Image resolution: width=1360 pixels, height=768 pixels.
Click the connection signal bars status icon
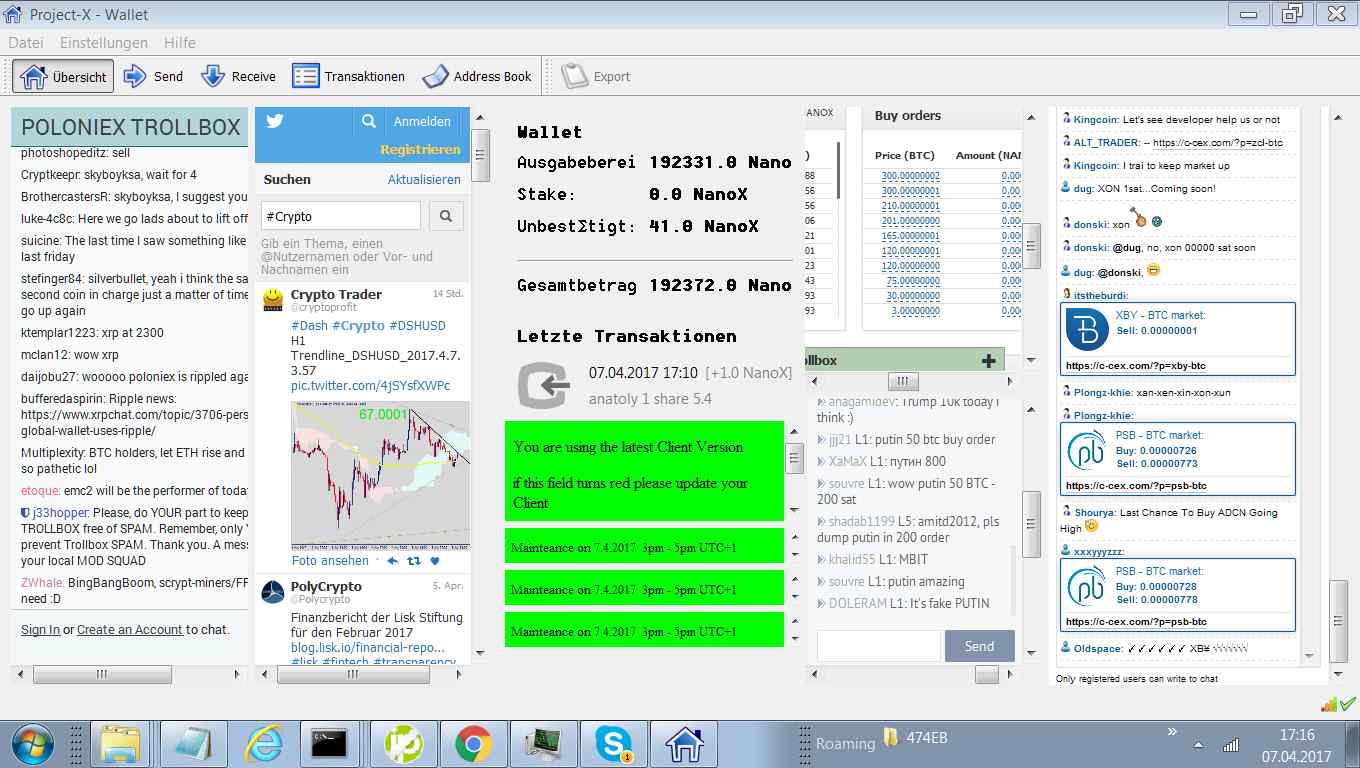[1329, 704]
